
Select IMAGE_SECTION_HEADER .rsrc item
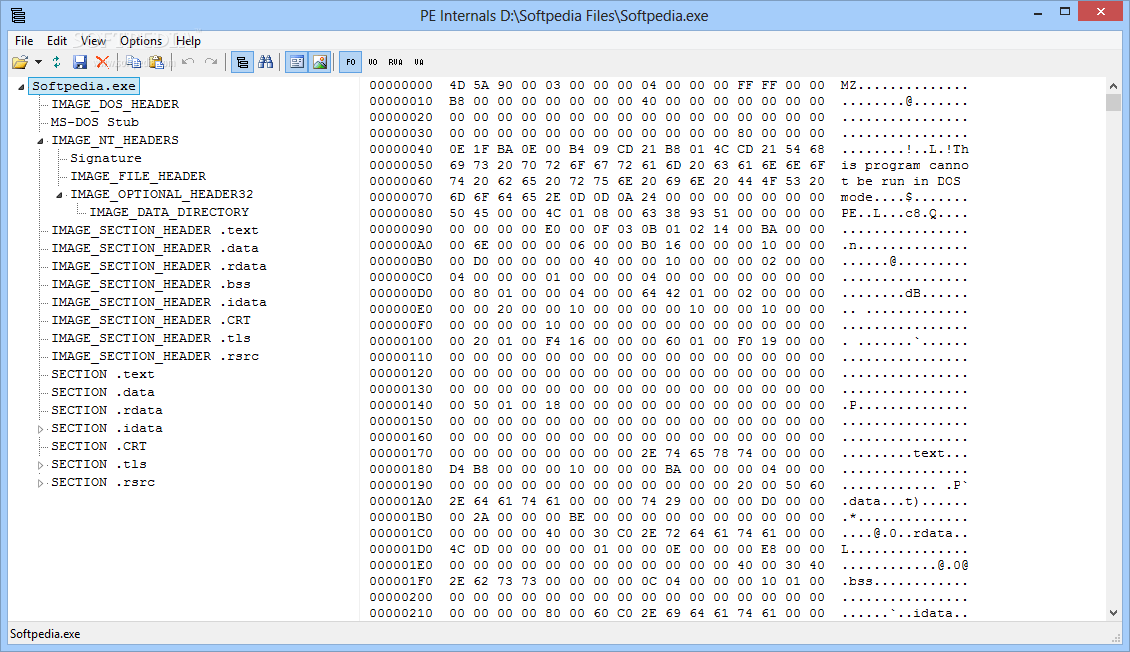pyautogui.click(x=154, y=357)
